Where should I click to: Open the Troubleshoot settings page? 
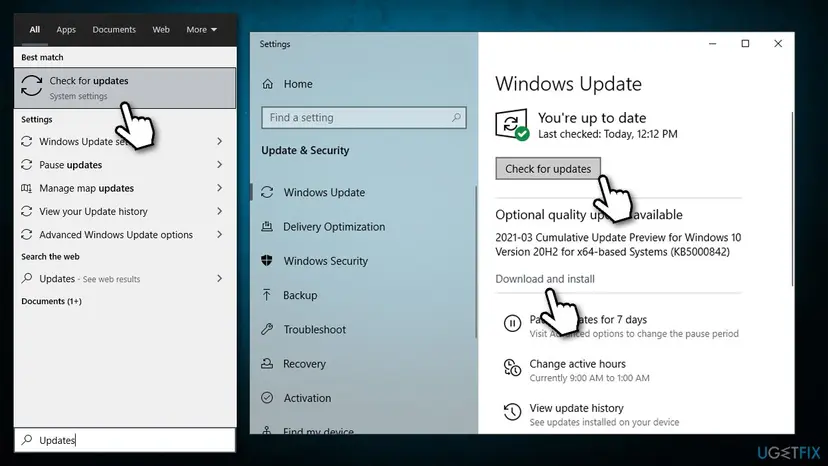tap(314, 329)
